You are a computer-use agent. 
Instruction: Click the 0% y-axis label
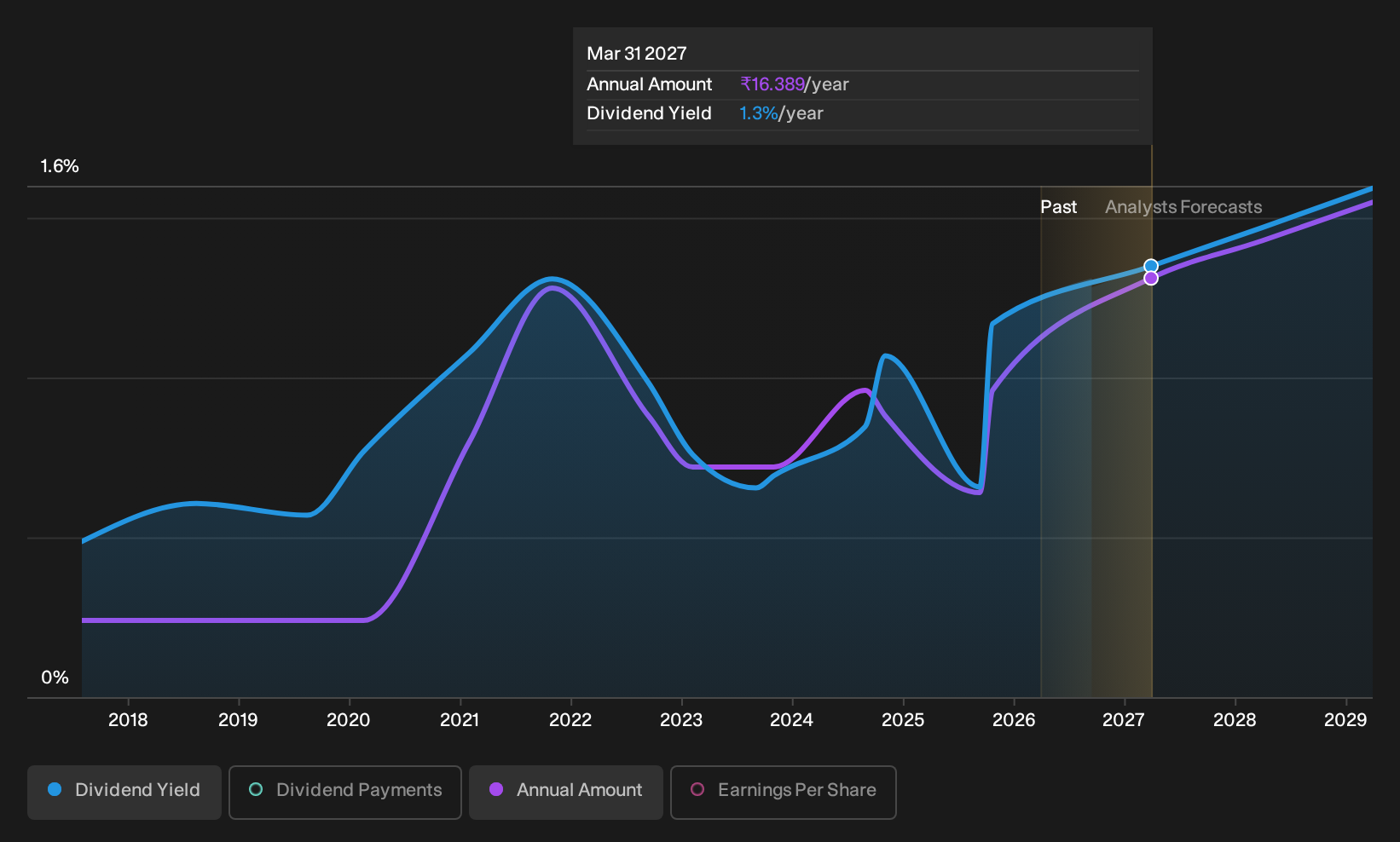coord(55,678)
